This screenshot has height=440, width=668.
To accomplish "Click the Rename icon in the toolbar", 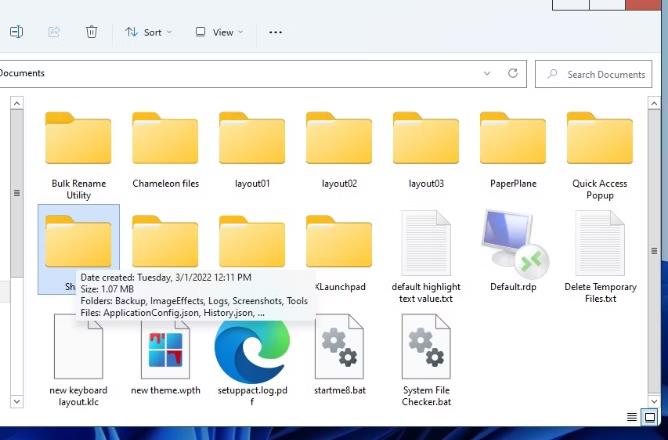I will pos(16,32).
